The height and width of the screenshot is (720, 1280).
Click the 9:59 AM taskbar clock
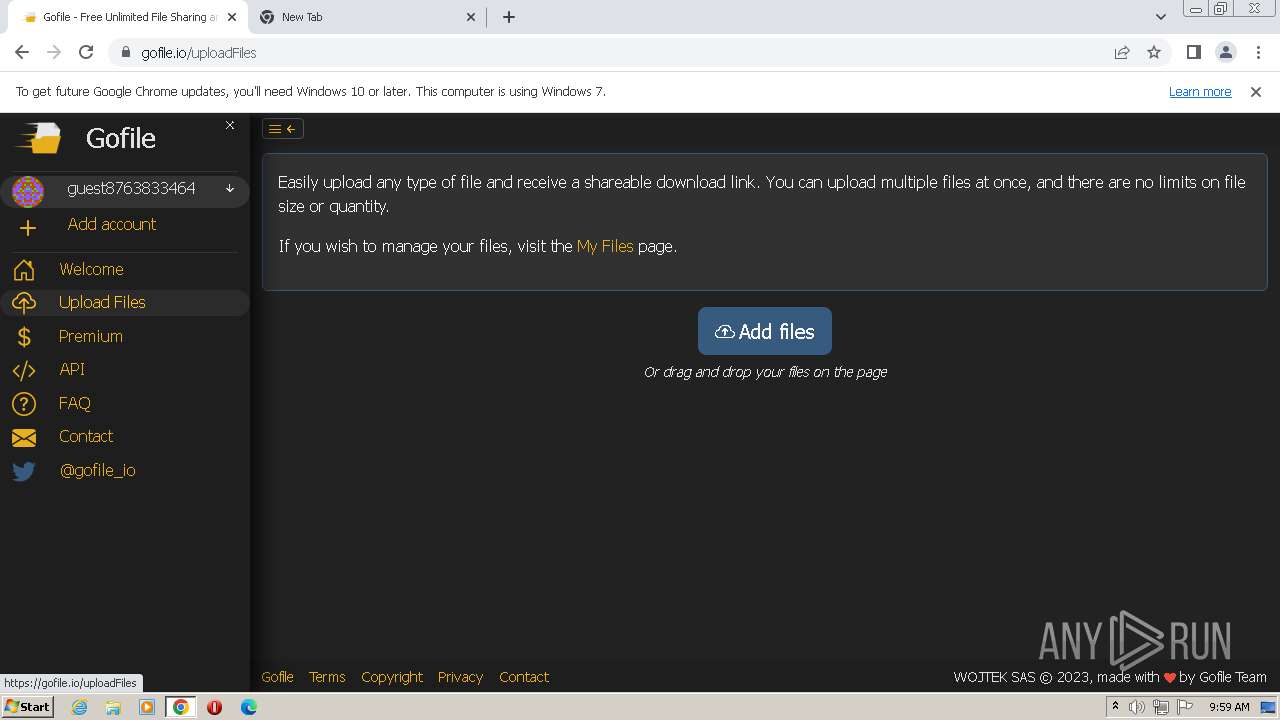pos(1229,707)
